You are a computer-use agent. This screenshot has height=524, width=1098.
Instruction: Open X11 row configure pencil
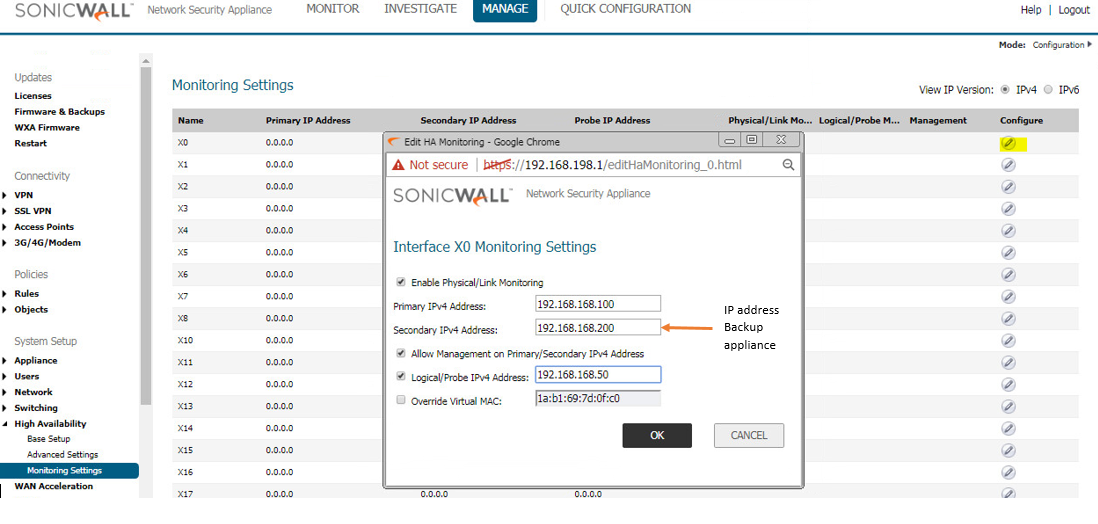[1008, 362]
